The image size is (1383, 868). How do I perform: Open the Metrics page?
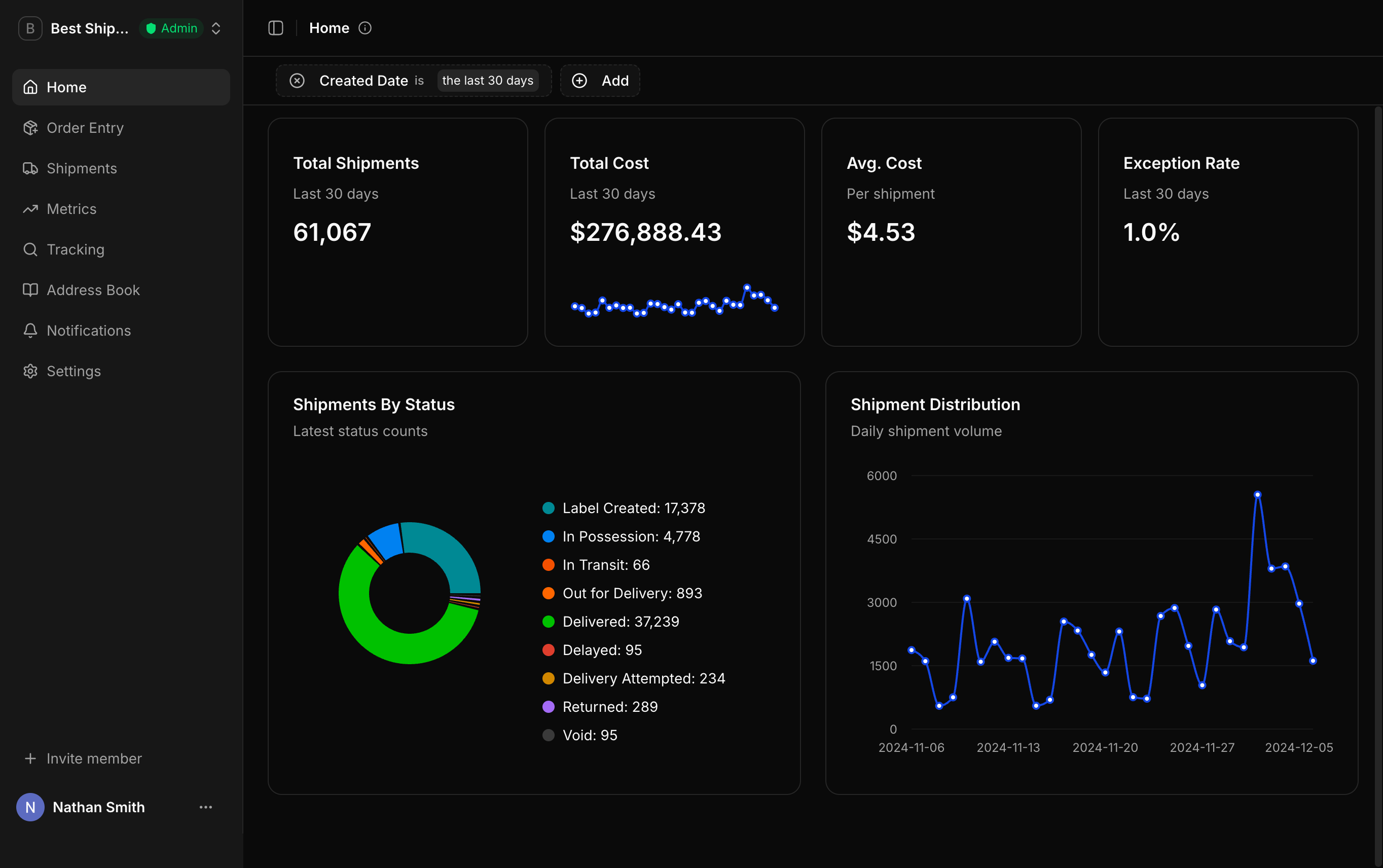pos(71,209)
